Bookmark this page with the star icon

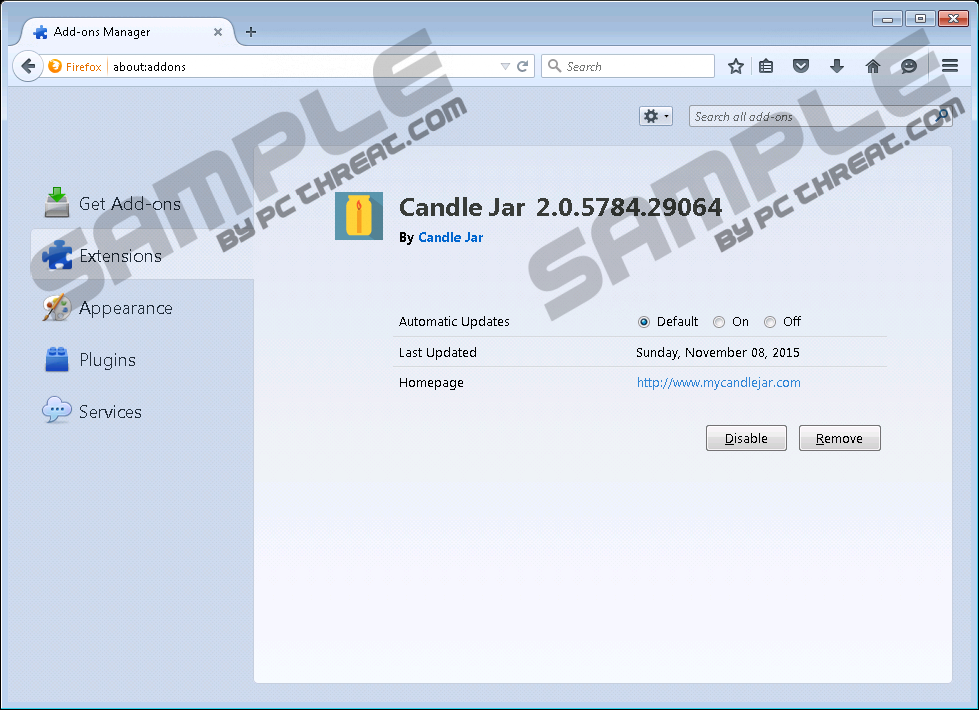(x=735, y=66)
